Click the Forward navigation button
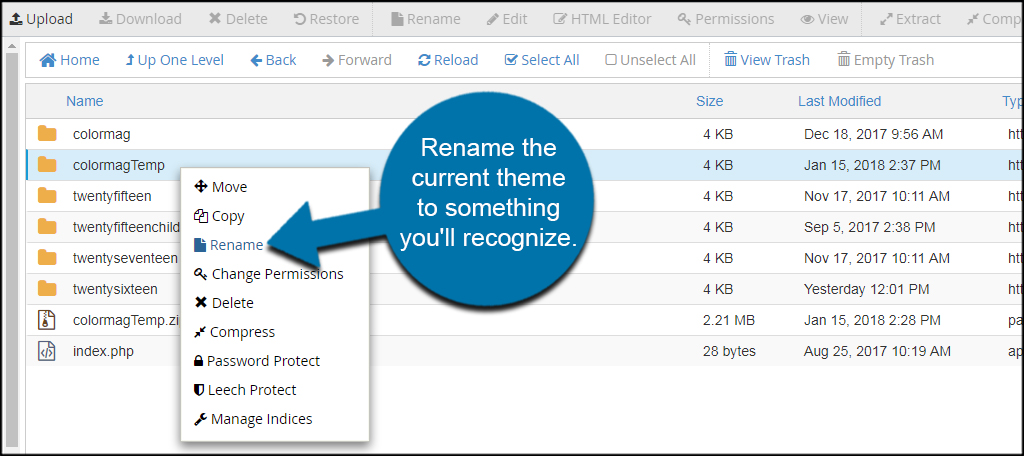 357,60
